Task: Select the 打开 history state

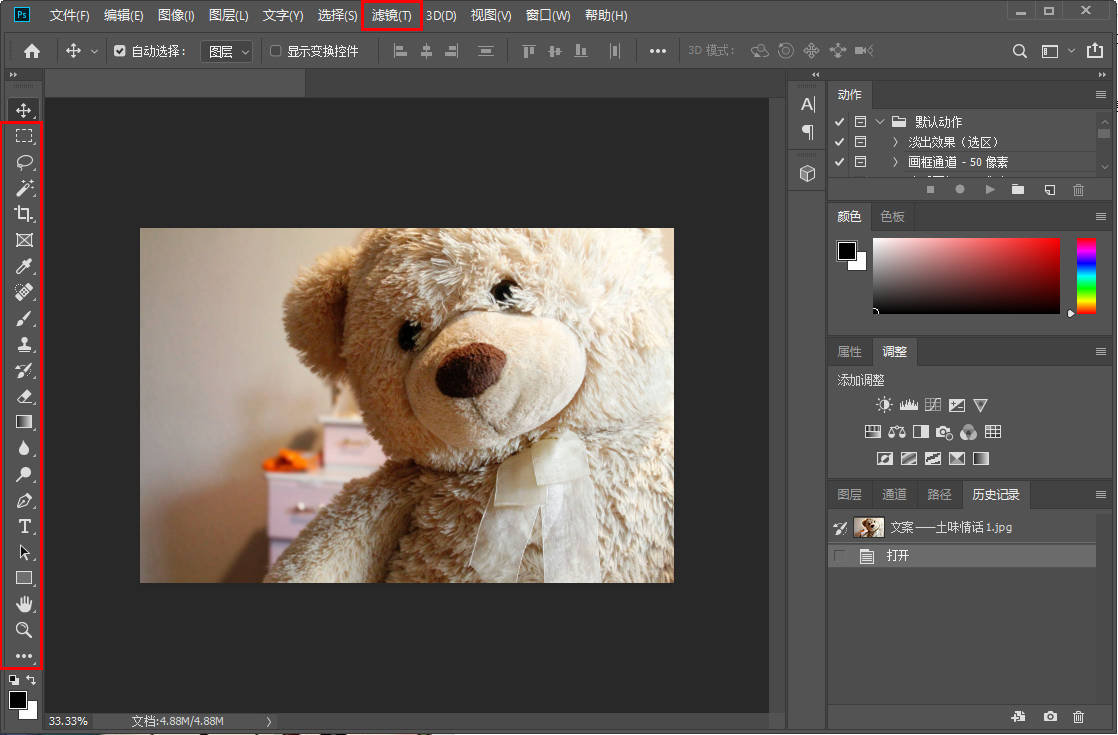Action: [897, 556]
